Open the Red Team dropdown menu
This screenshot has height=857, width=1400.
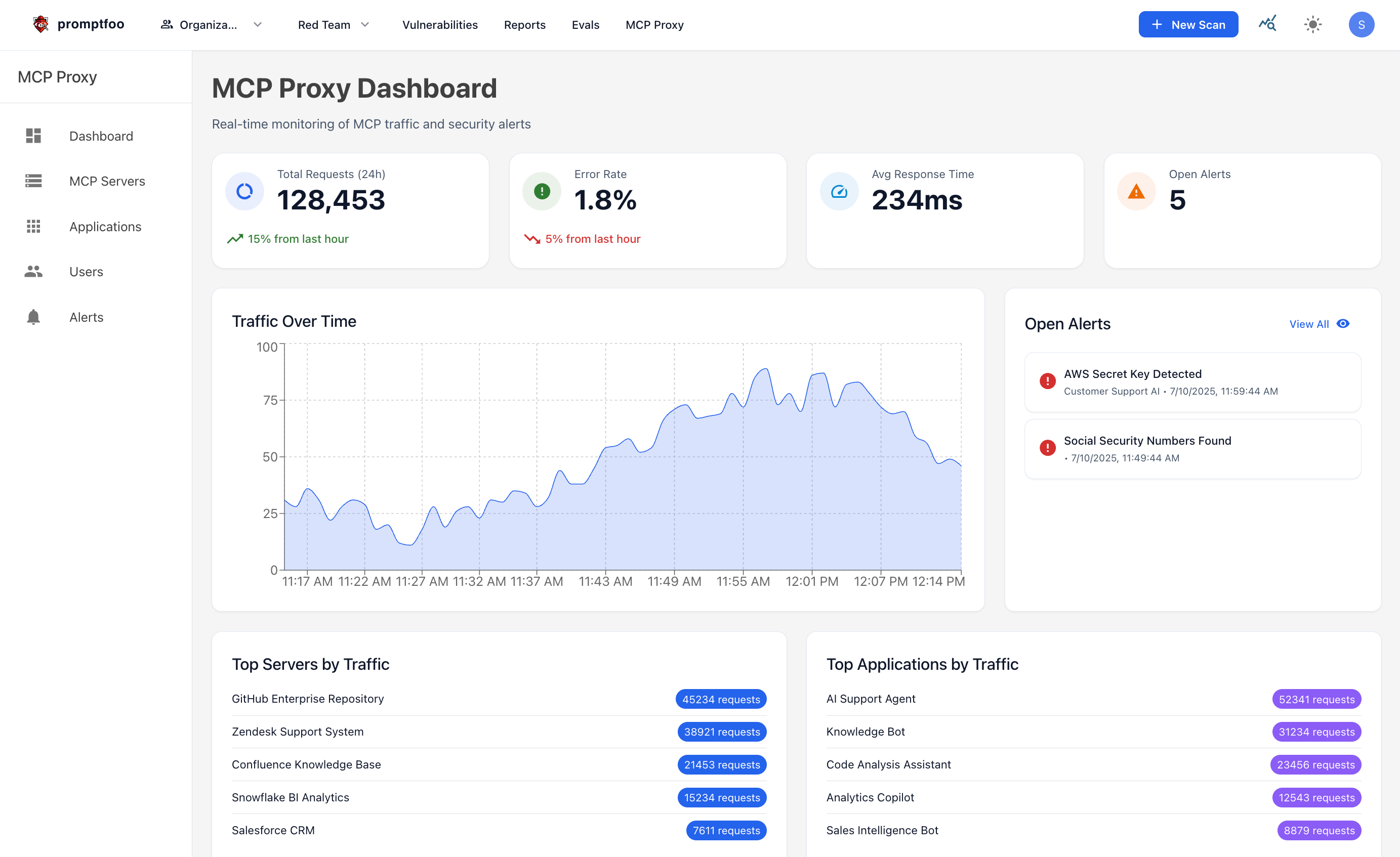(334, 24)
